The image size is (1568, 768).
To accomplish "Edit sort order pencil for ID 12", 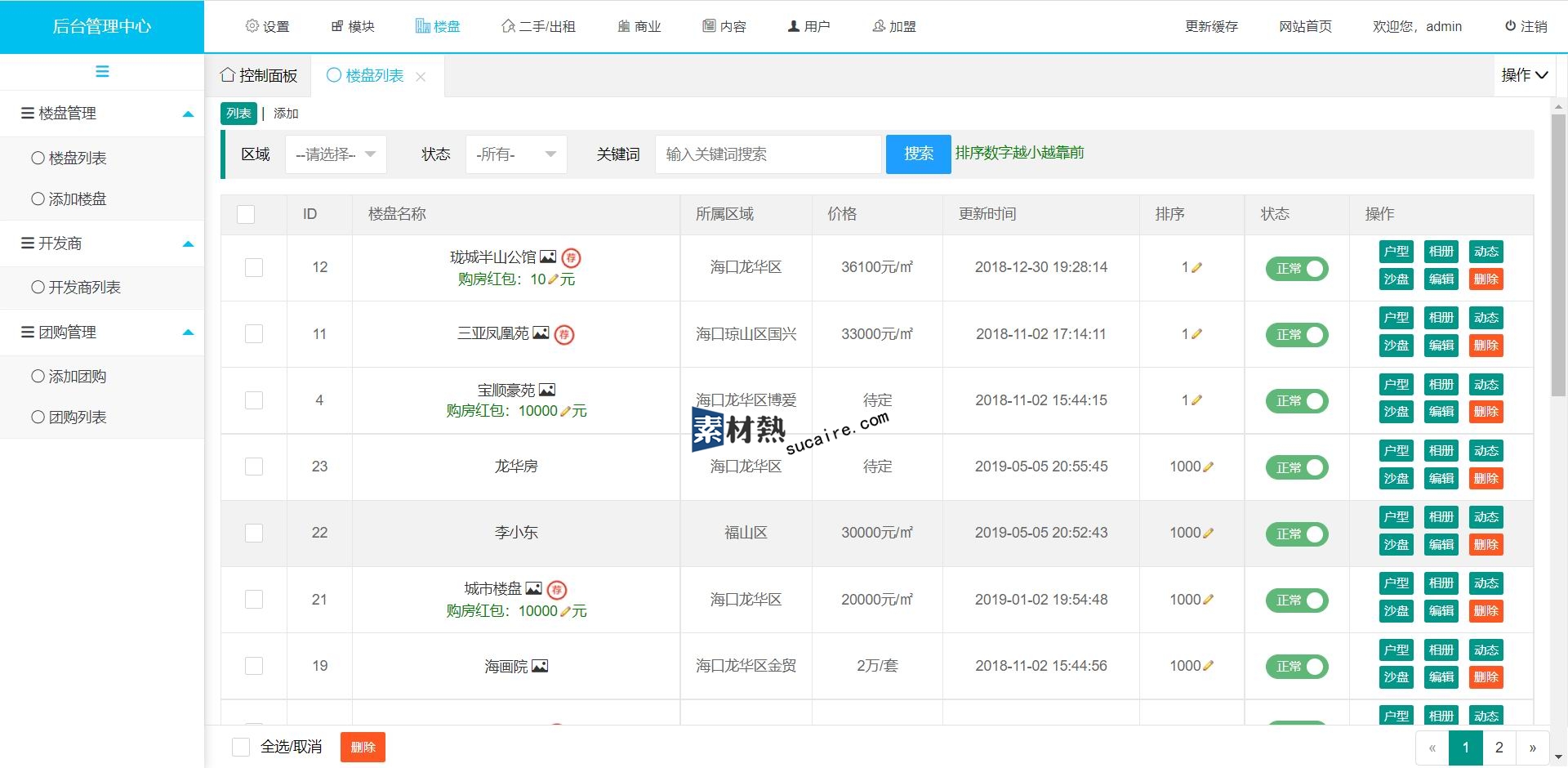I will click(1196, 267).
